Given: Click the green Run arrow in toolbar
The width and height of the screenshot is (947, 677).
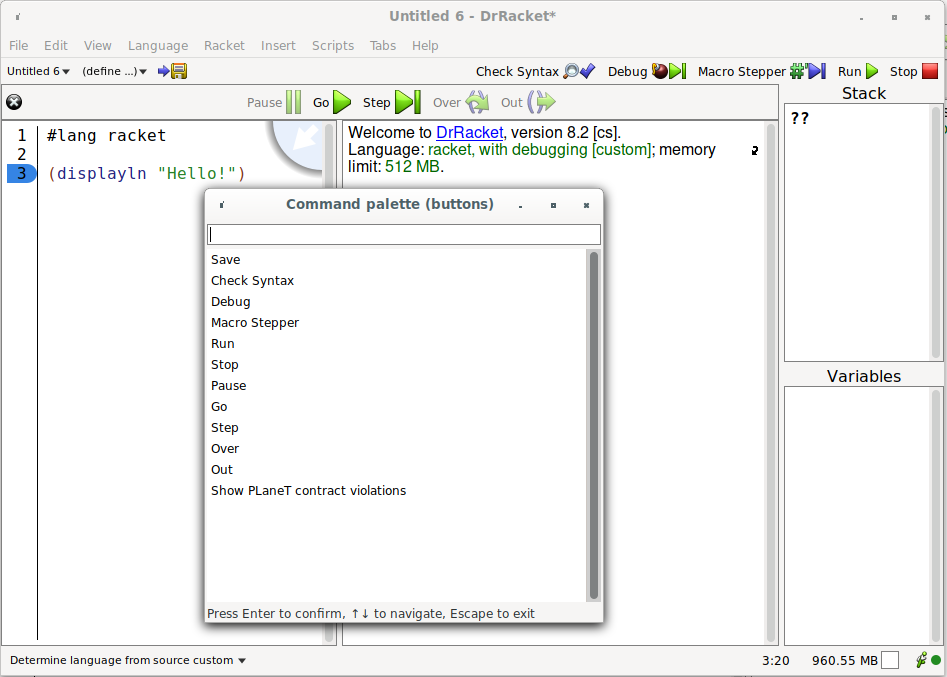Looking at the screenshot, I should pyautogui.click(x=872, y=71).
